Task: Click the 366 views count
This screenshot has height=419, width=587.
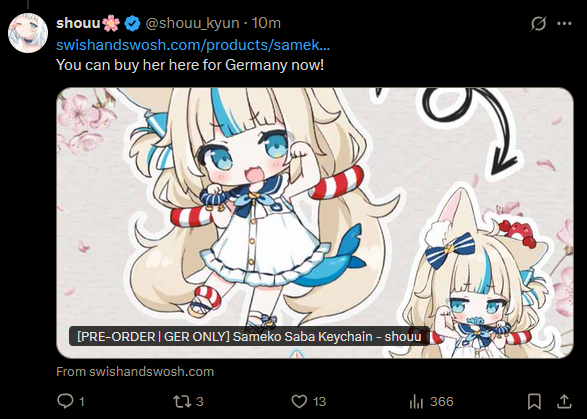Action: click(442, 402)
